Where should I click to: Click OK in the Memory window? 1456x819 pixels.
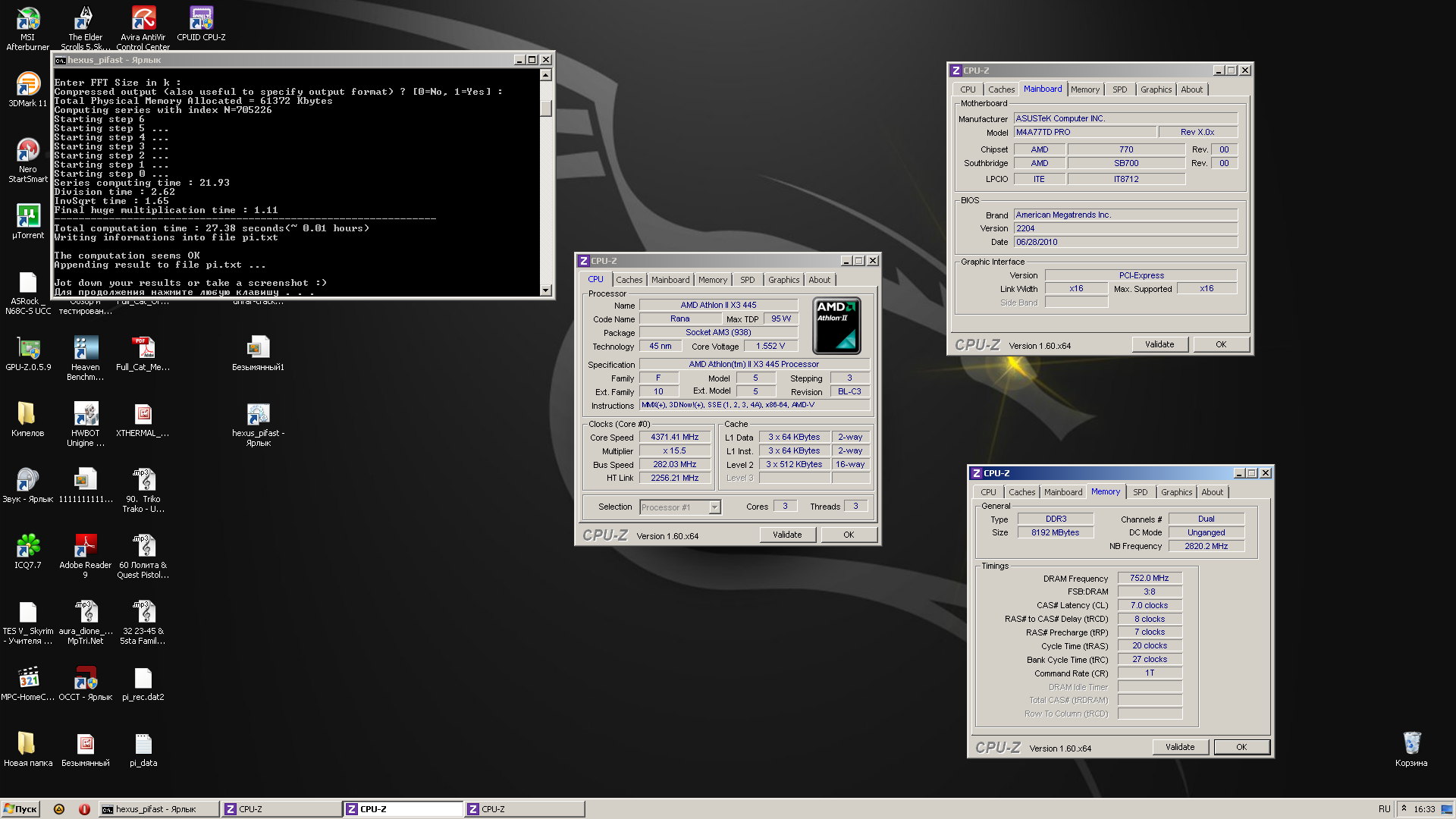(1241, 747)
